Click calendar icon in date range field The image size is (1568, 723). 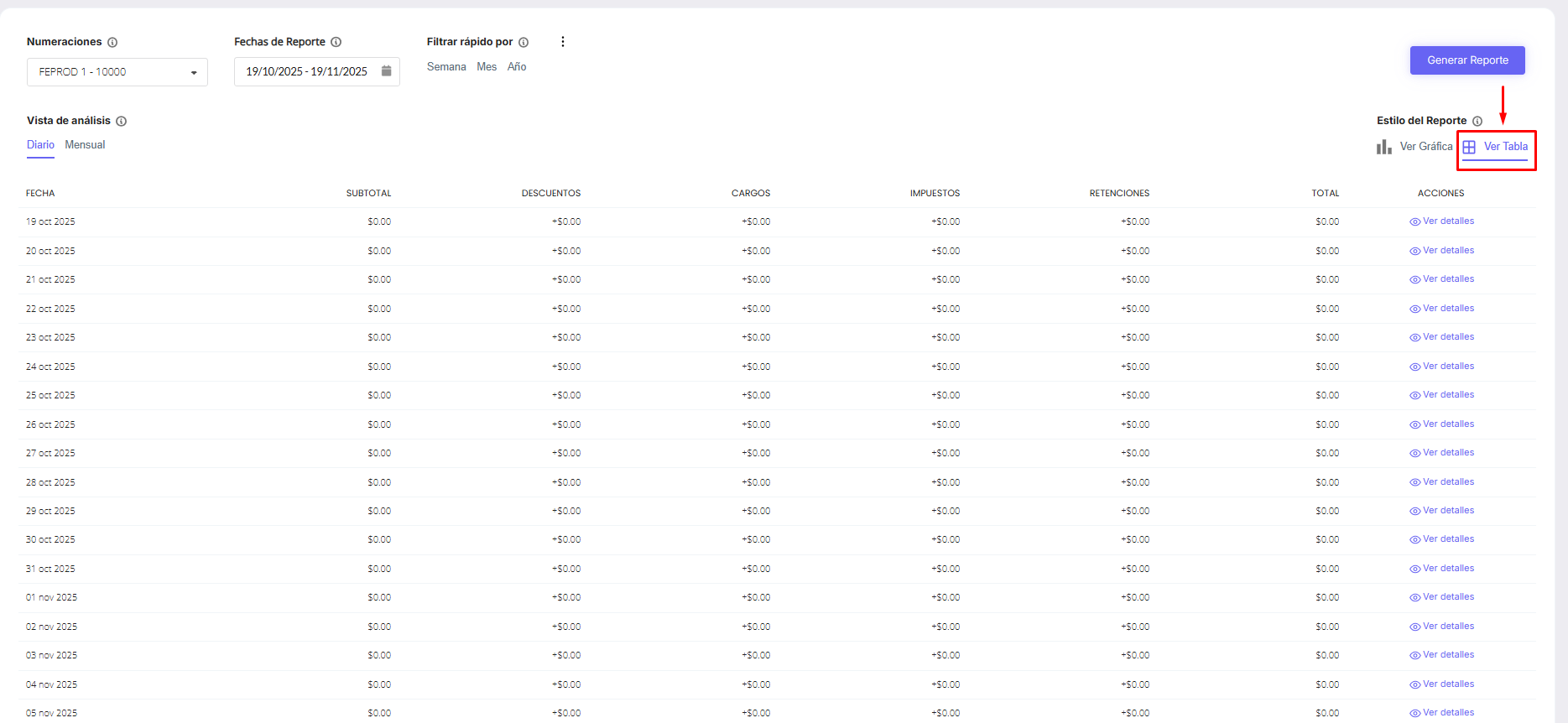tap(386, 71)
